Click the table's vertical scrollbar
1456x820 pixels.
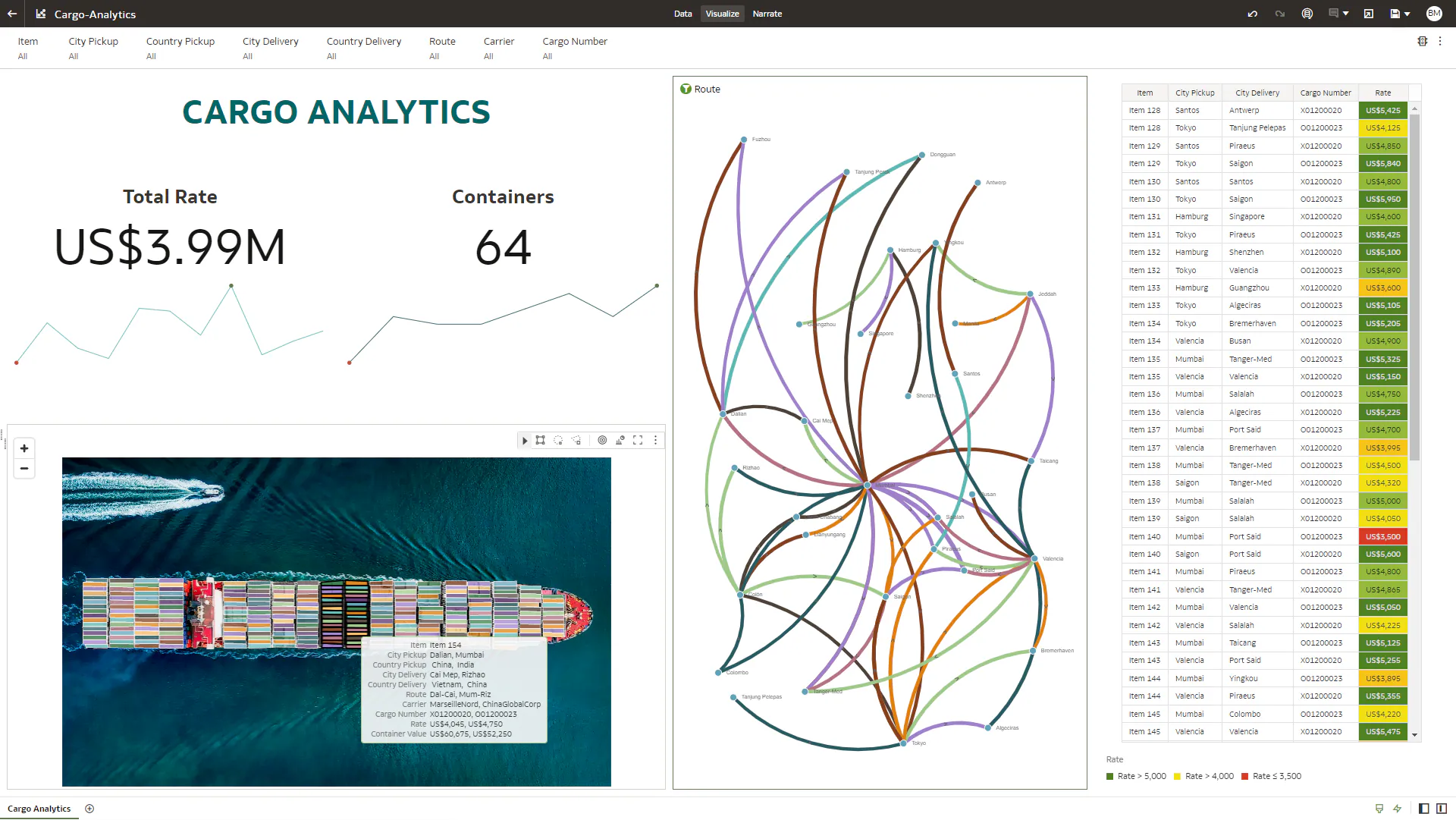tap(1414, 288)
